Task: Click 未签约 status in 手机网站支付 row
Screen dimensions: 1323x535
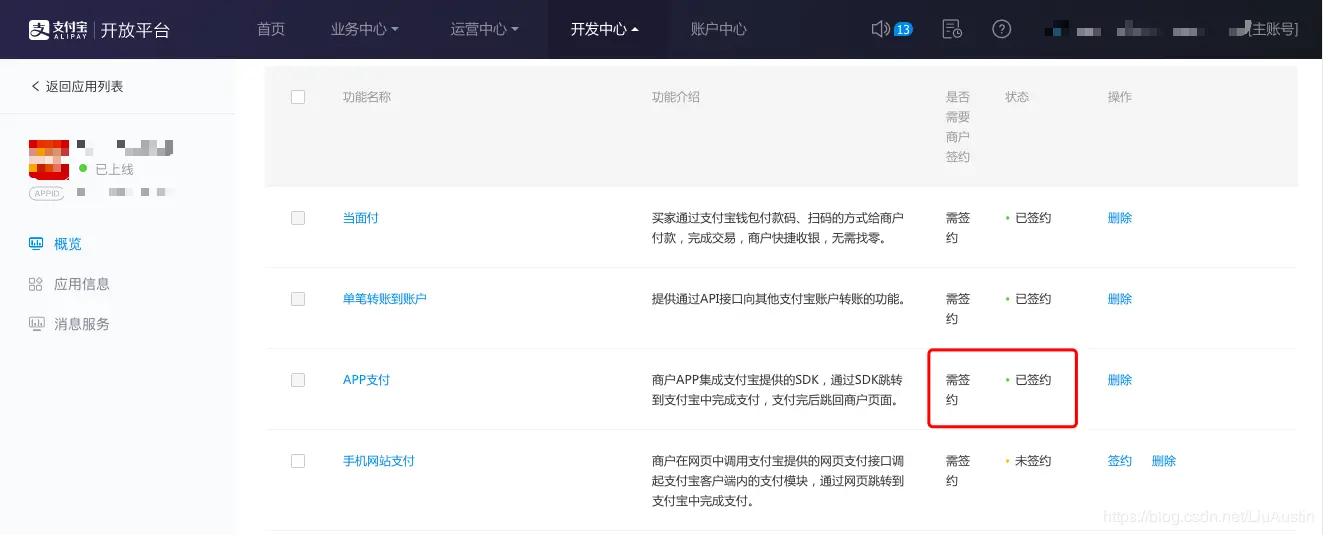Action: pyautogui.click(x=1033, y=461)
